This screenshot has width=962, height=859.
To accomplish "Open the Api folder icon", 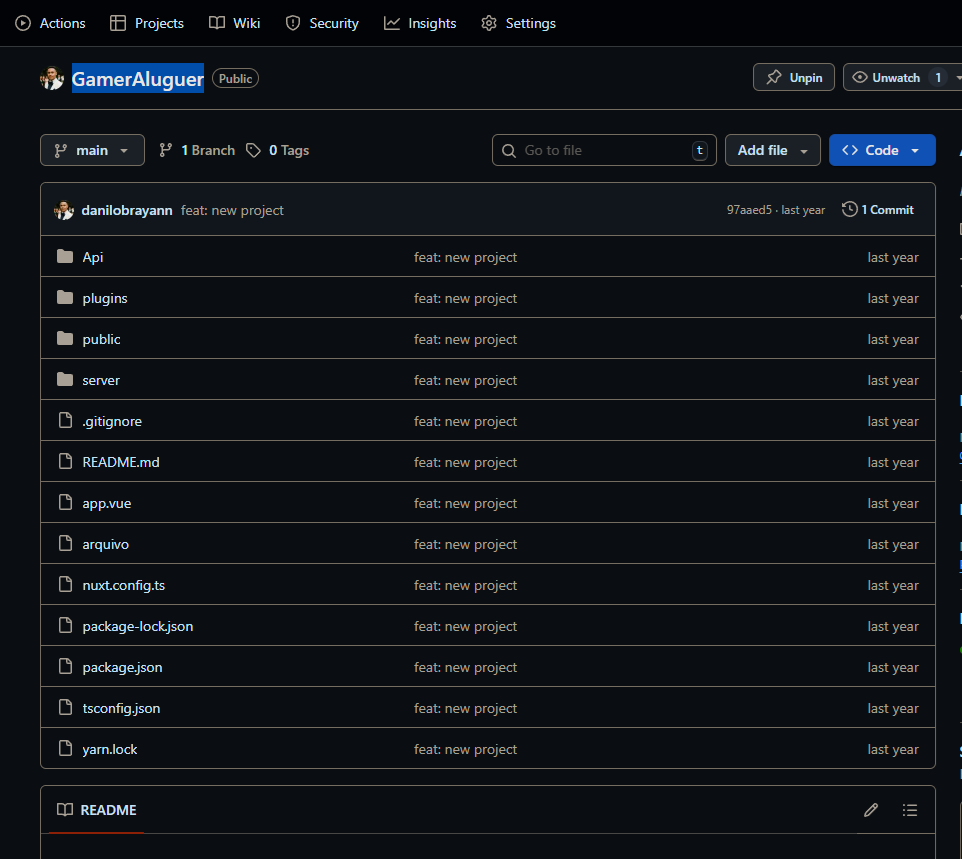I will (65, 257).
